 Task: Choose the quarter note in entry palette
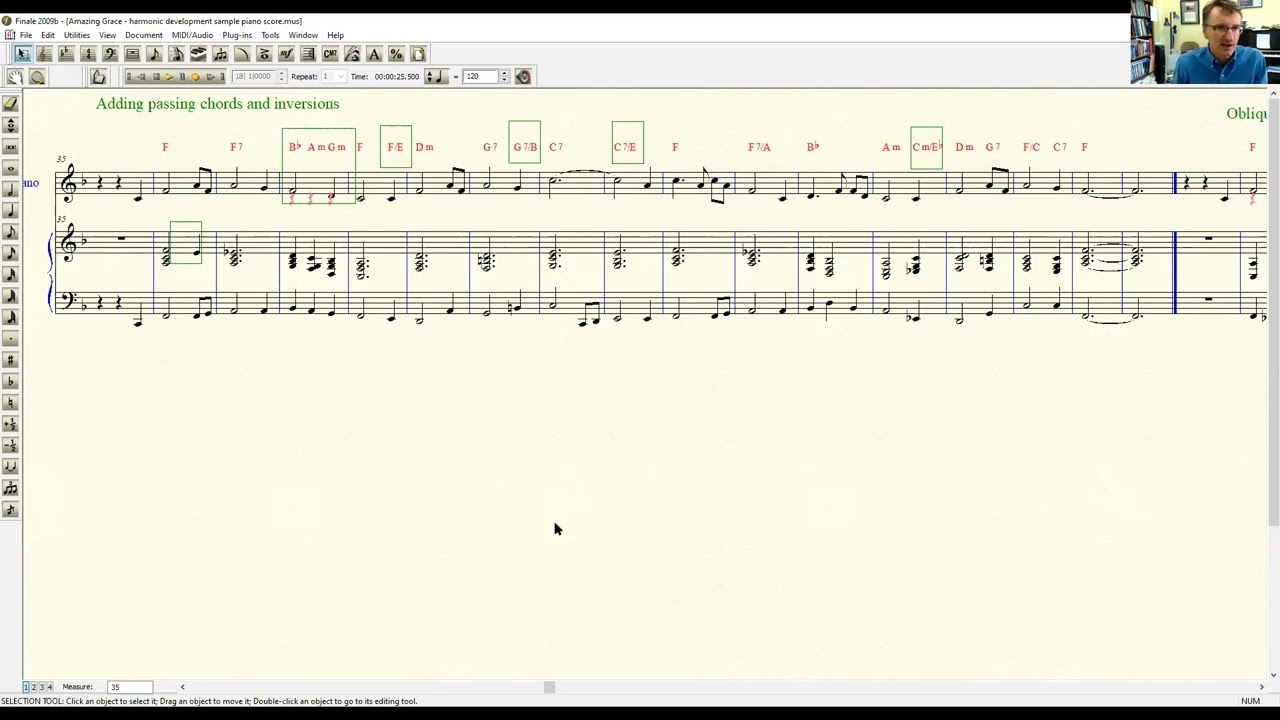pos(11,210)
